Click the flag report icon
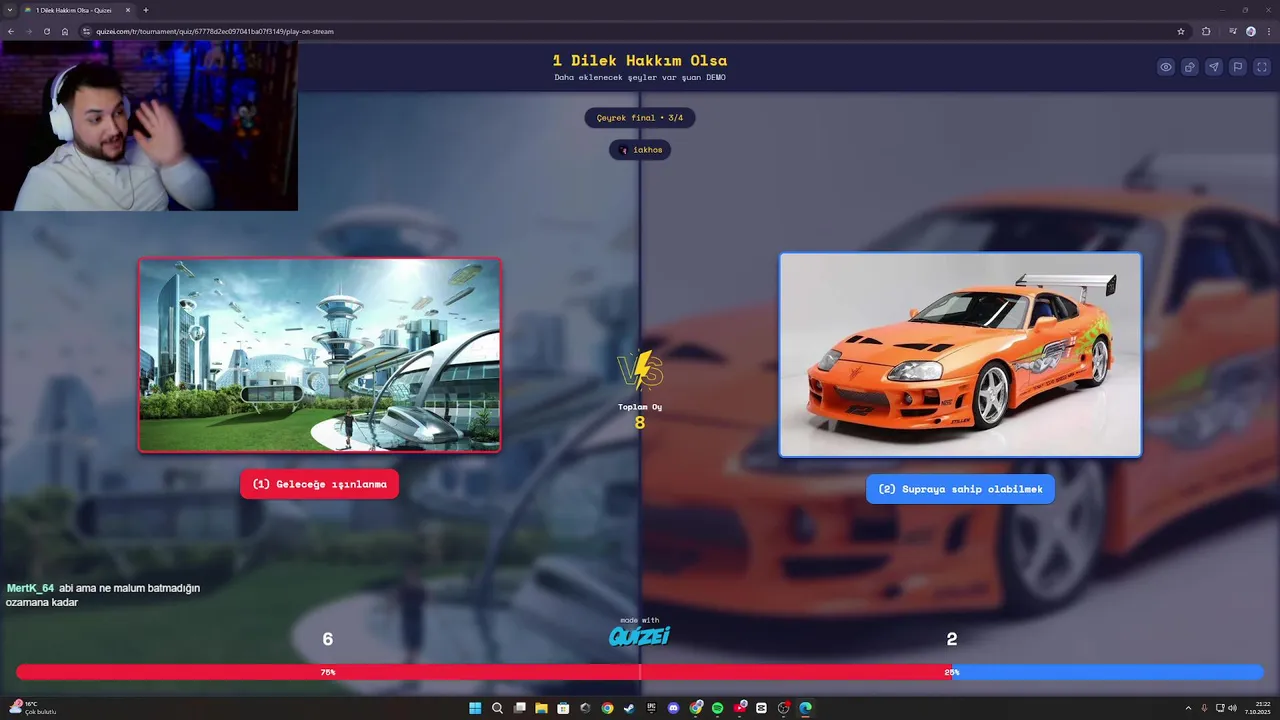 [x=1238, y=67]
